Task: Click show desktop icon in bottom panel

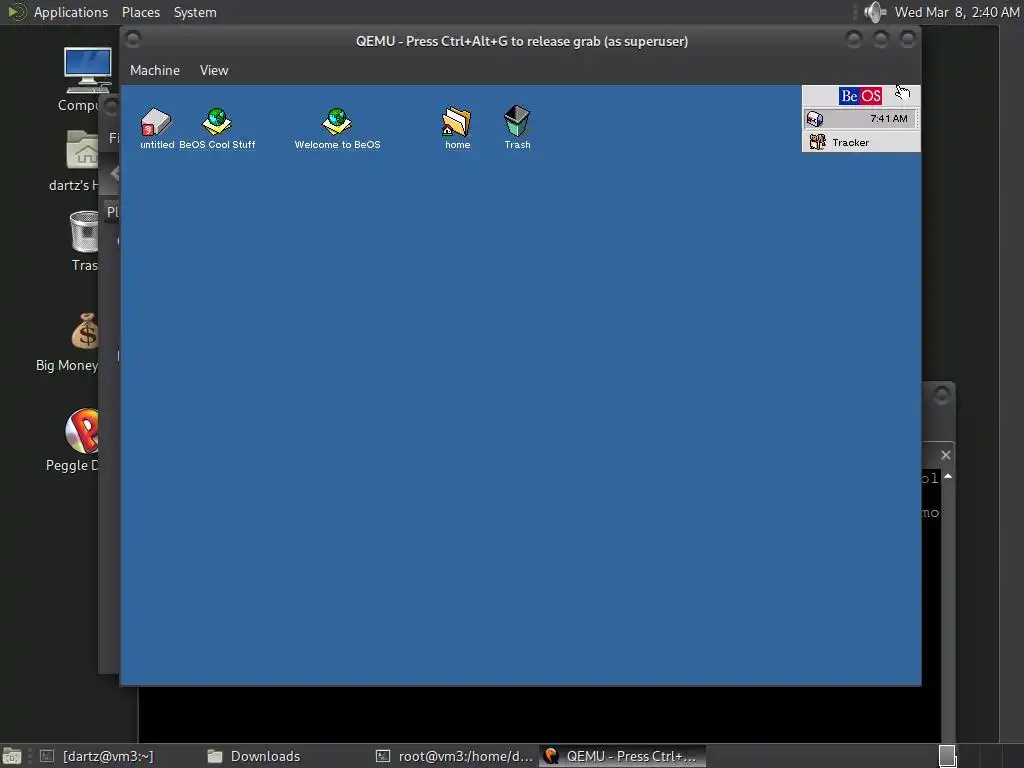Action: 12,756
